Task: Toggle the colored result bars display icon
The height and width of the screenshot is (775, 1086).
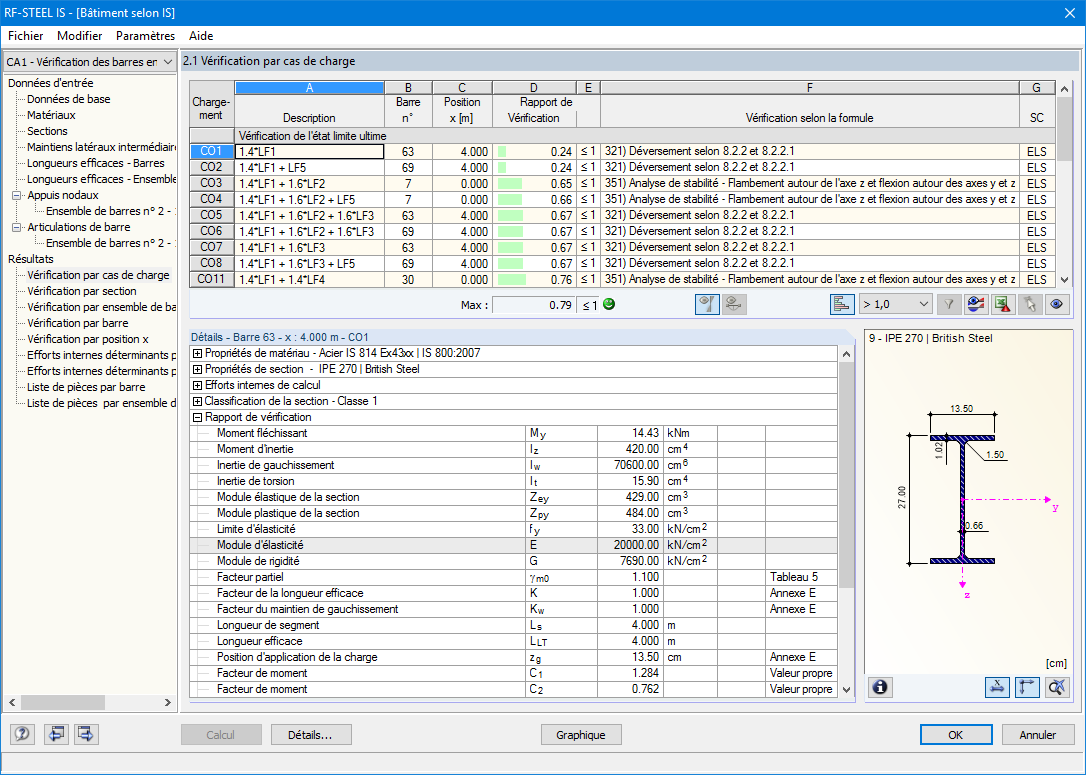Action: (842, 304)
